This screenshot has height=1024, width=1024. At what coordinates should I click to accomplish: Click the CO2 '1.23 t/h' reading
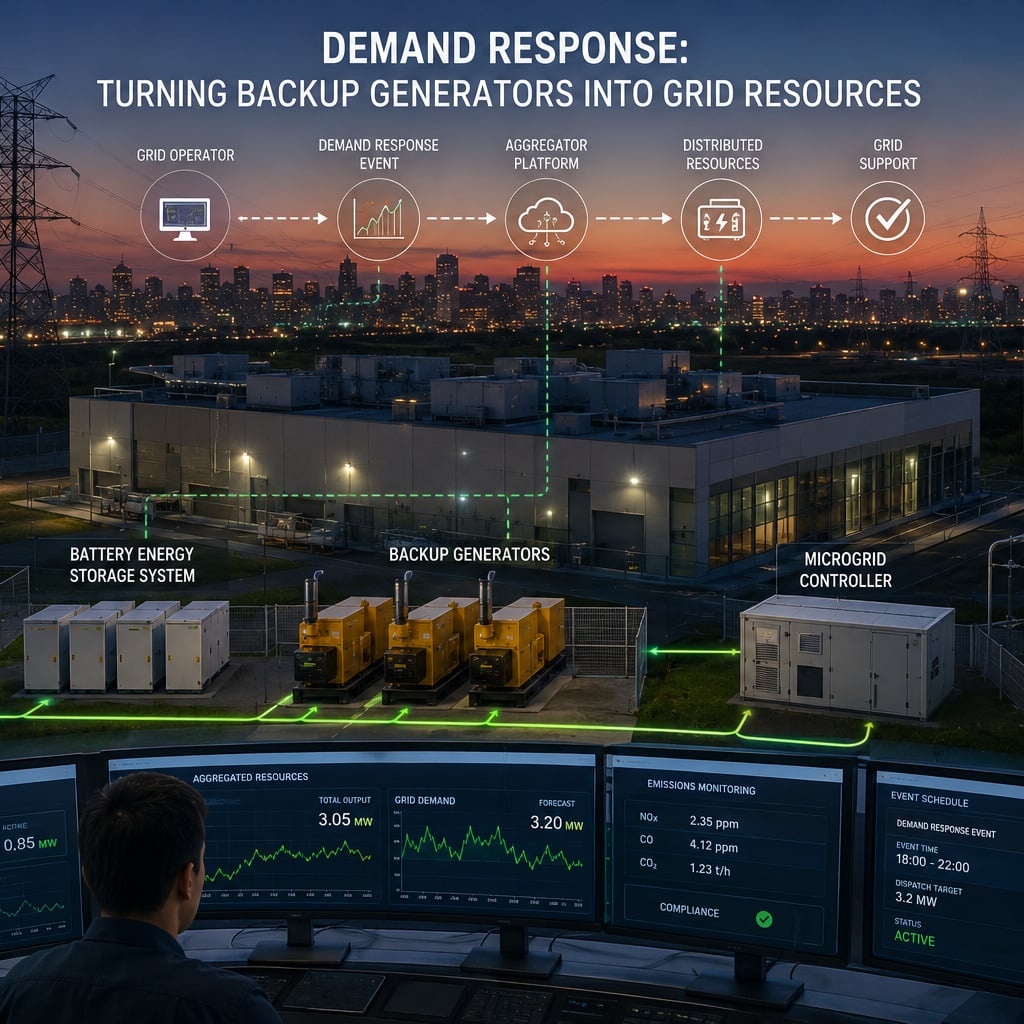[710, 869]
